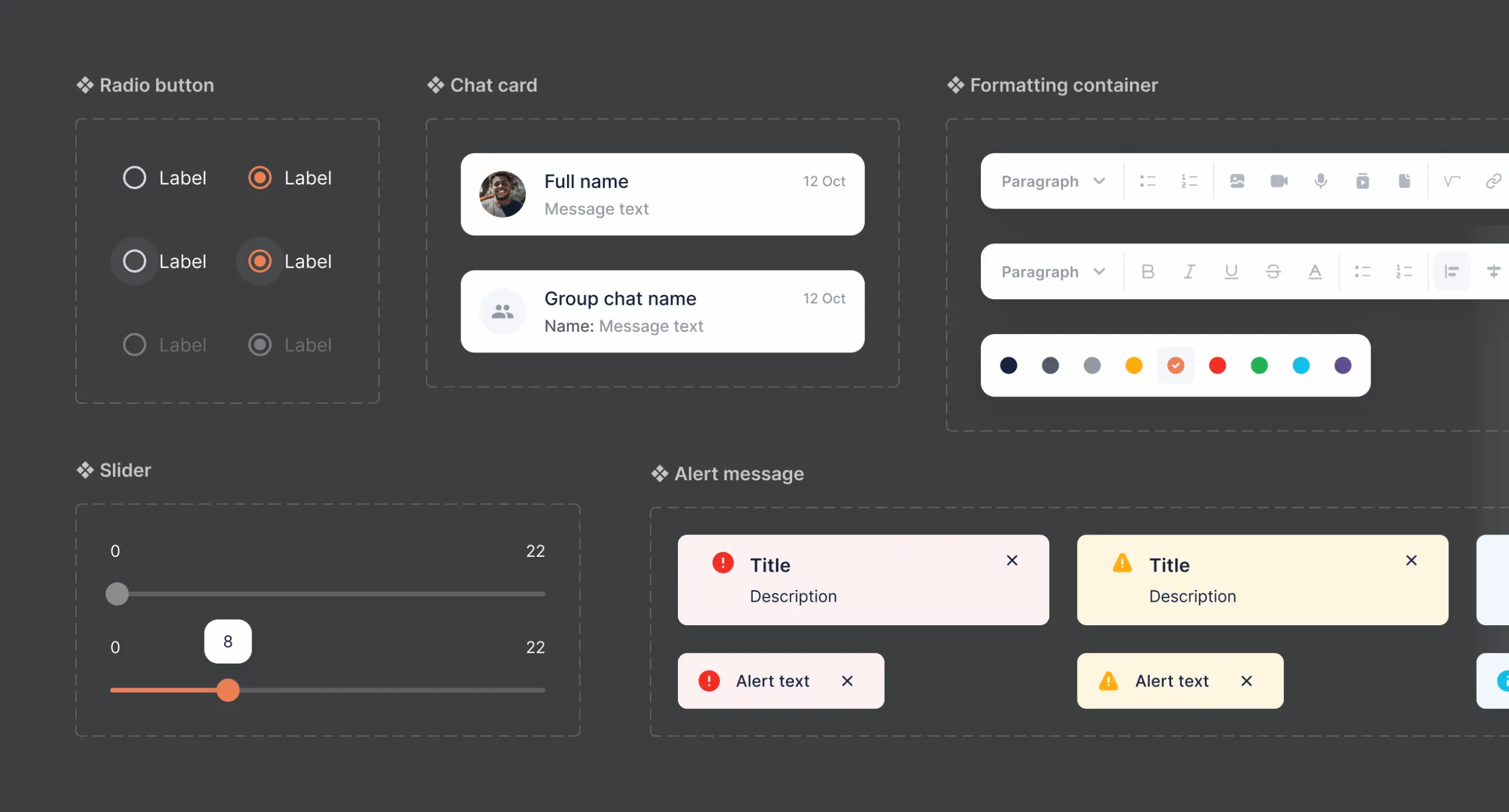The width and height of the screenshot is (1509, 812).
Task: Select the unselected radio button in top row
Action: point(134,177)
